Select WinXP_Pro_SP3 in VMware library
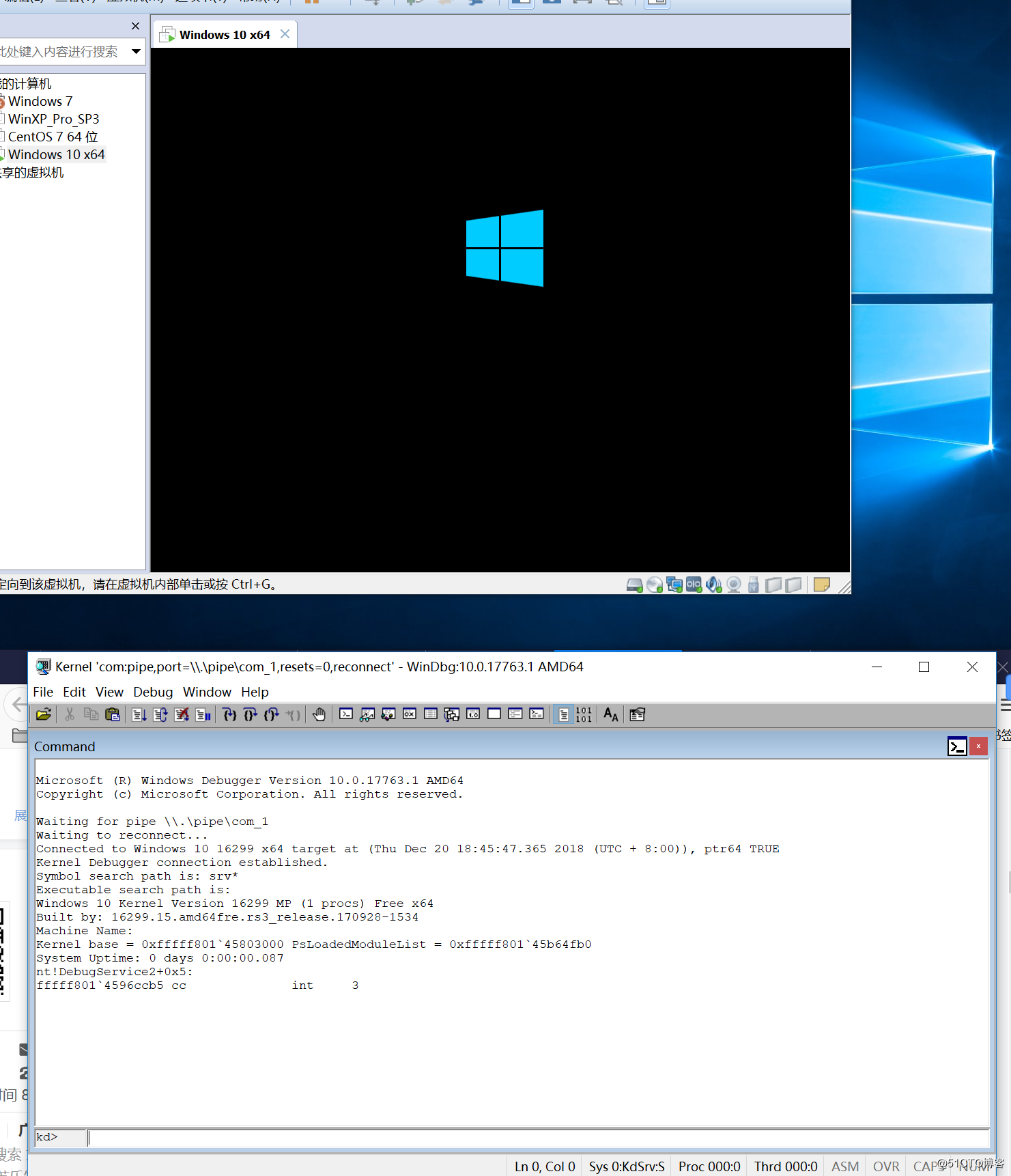 53,119
